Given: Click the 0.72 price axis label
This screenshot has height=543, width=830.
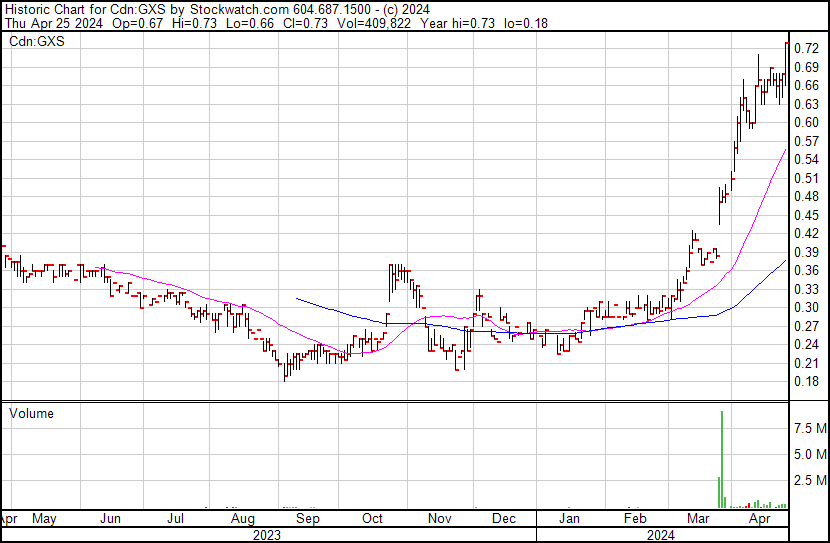Looking at the screenshot, I should point(806,48).
